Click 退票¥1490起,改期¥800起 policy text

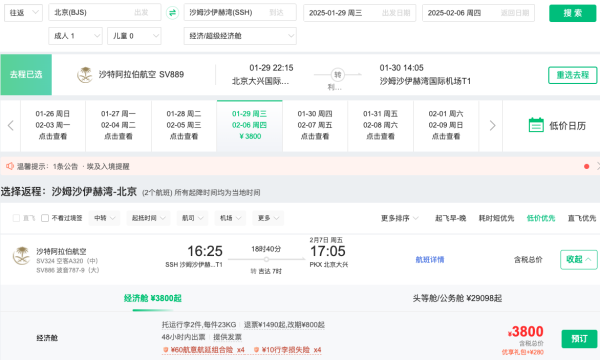284,324
